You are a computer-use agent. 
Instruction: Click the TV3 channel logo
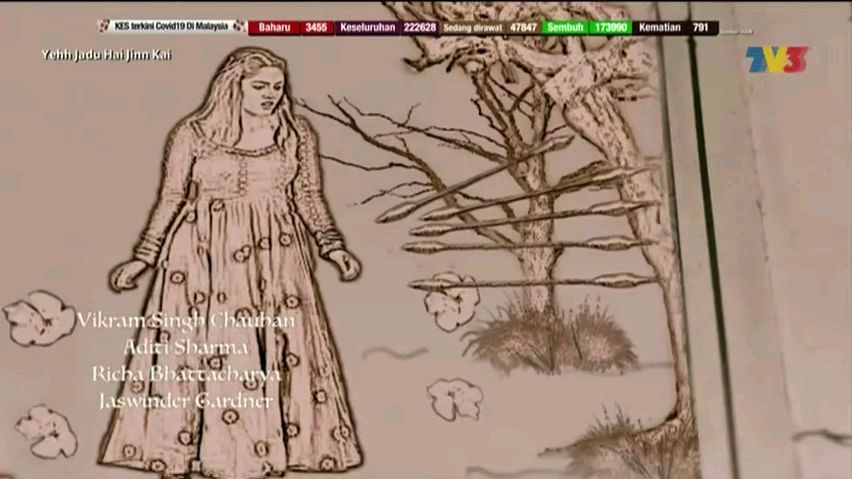click(x=777, y=59)
